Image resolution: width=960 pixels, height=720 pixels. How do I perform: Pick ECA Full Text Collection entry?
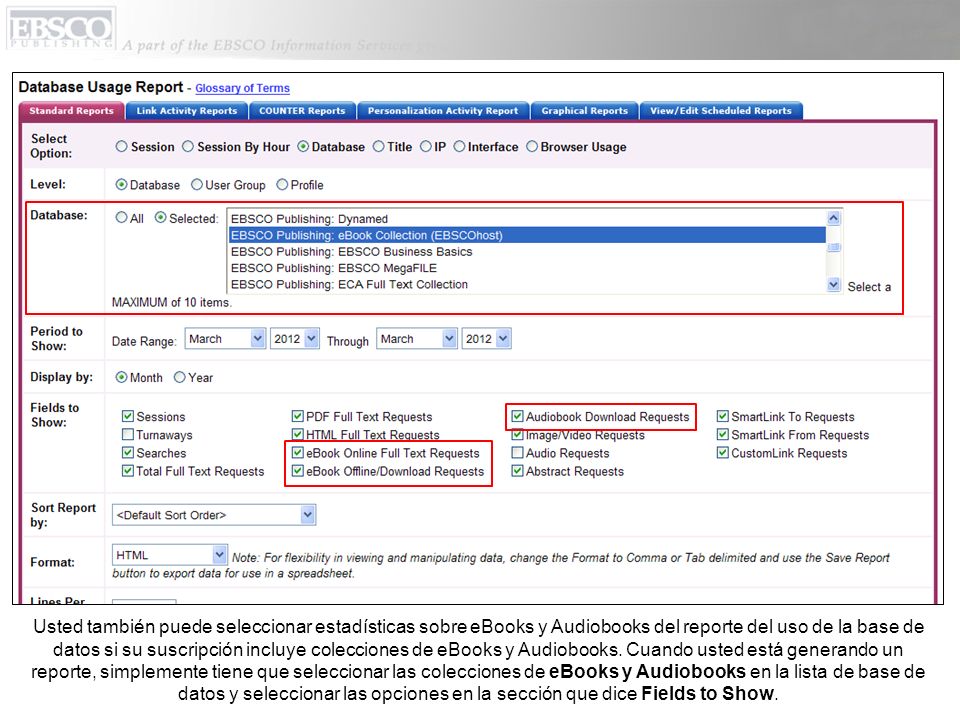[x=527, y=285]
